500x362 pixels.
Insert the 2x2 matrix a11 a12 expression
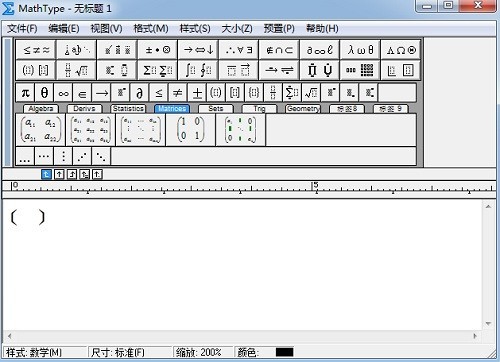tap(41, 130)
